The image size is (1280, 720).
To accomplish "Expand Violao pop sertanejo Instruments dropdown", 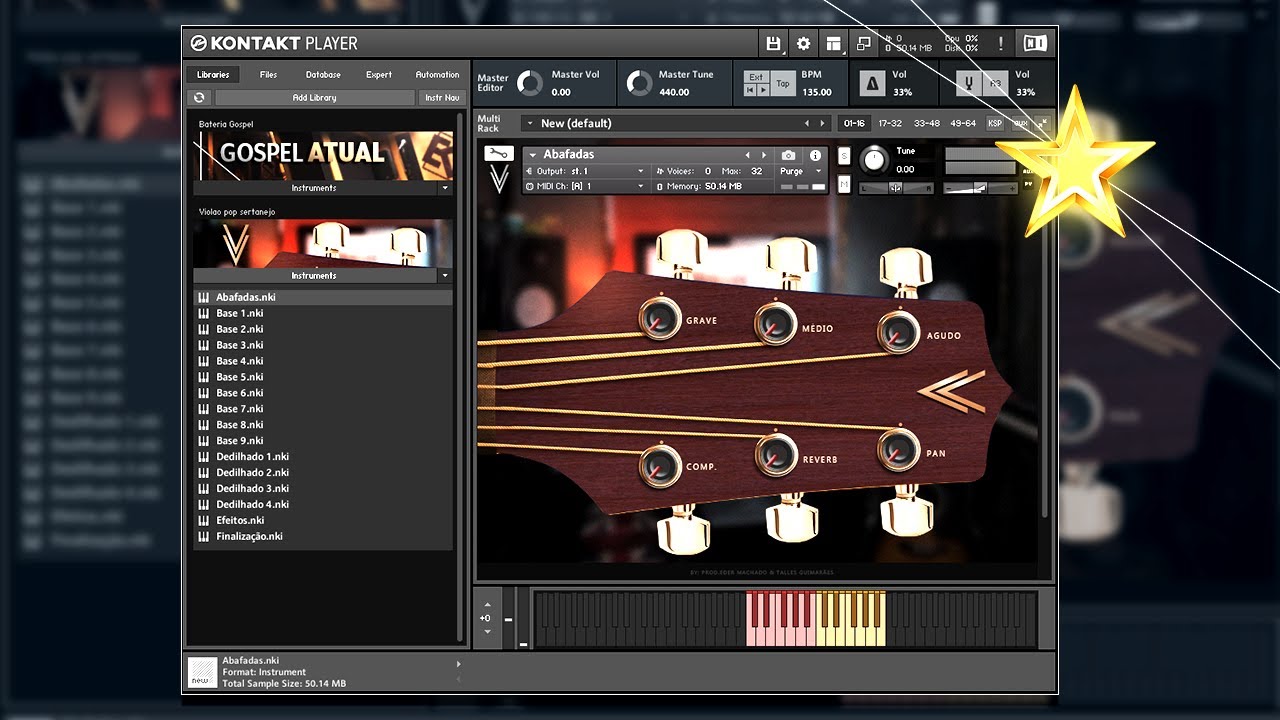I will point(445,275).
